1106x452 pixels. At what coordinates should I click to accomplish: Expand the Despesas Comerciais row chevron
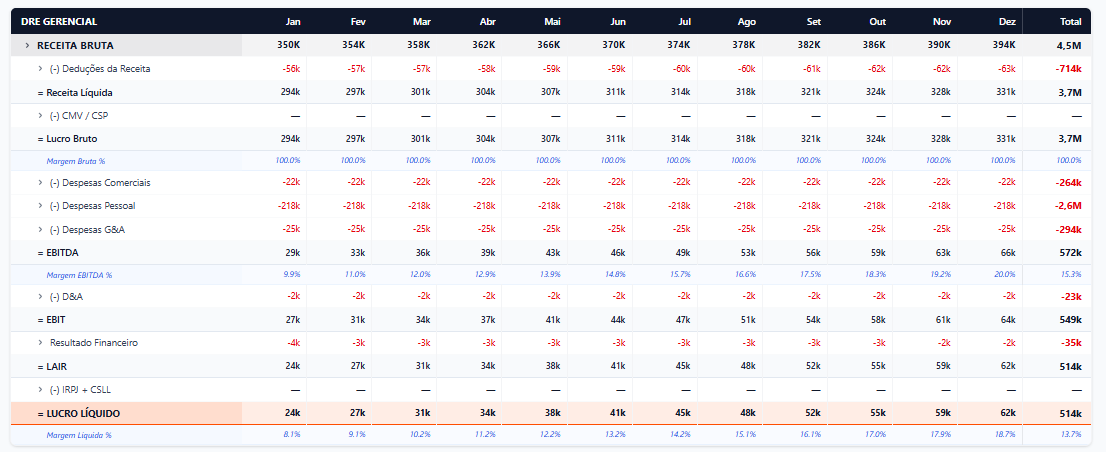point(40,183)
